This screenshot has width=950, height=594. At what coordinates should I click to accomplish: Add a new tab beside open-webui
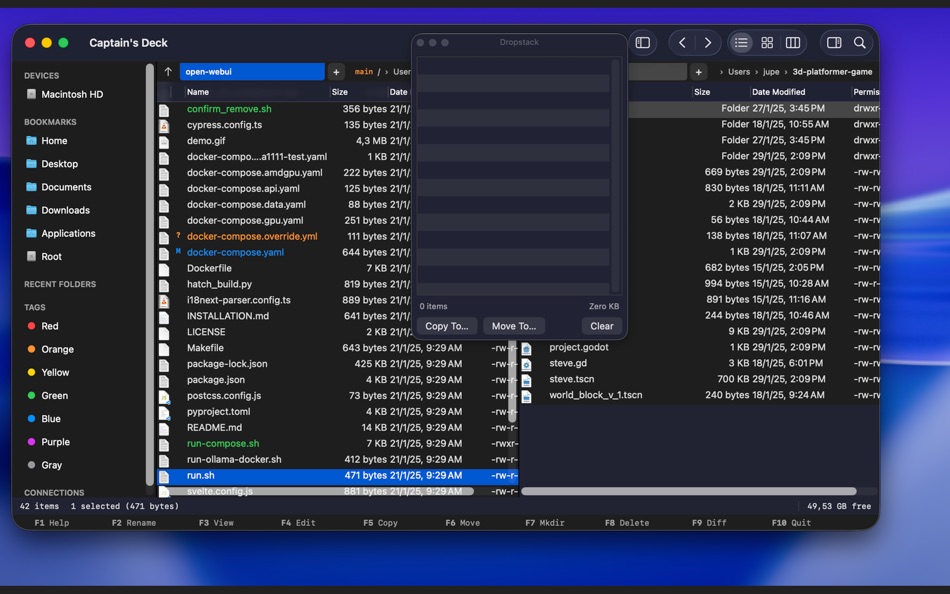(x=336, y=72)
